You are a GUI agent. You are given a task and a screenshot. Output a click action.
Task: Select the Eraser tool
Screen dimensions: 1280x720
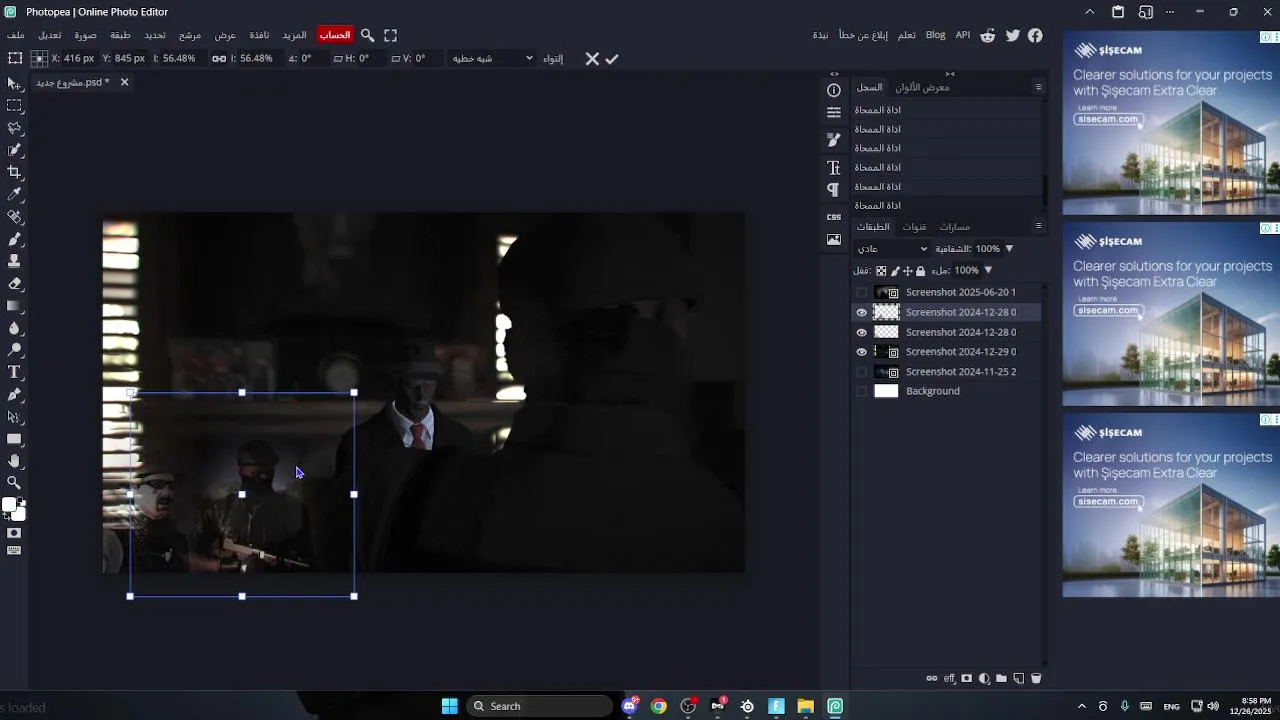coord(14,284)
